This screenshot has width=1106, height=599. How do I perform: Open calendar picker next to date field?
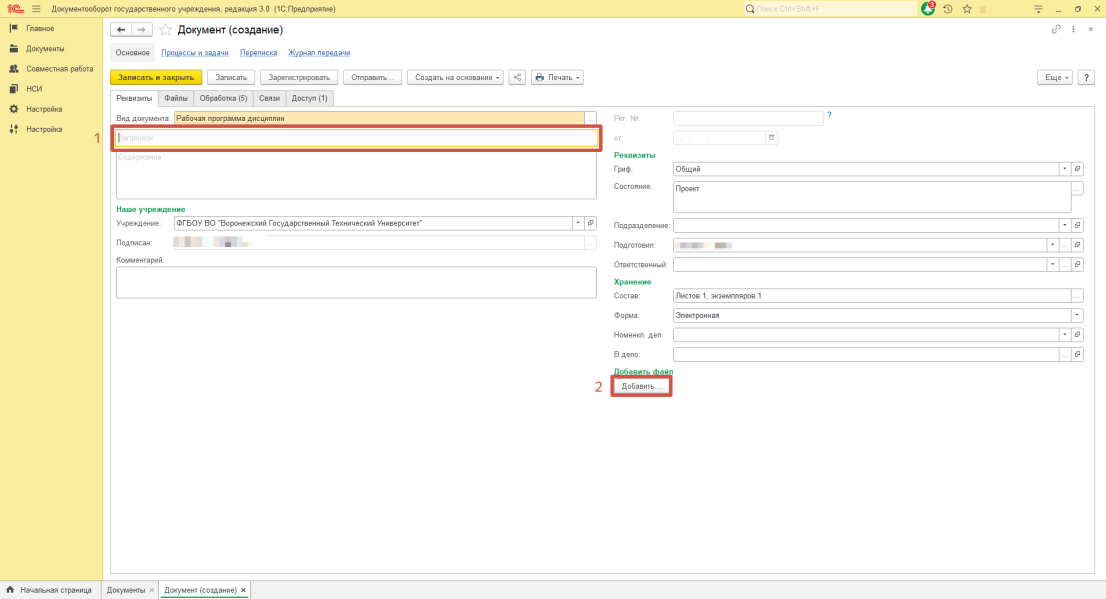(x=771, y=138)
